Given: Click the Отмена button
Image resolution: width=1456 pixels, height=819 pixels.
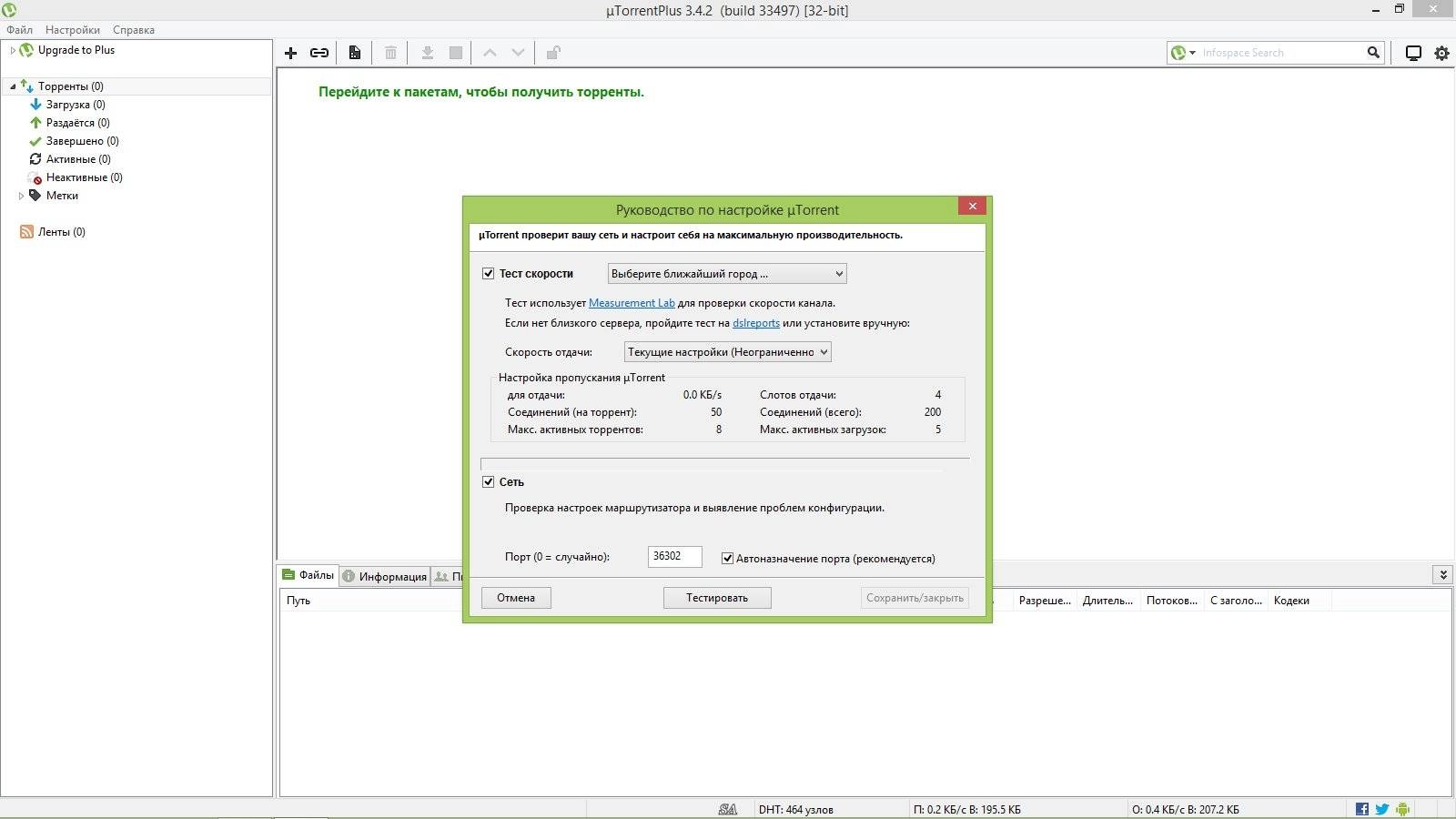Looking at the screenshot, I should pyautogui.click(x=516, y=598).
